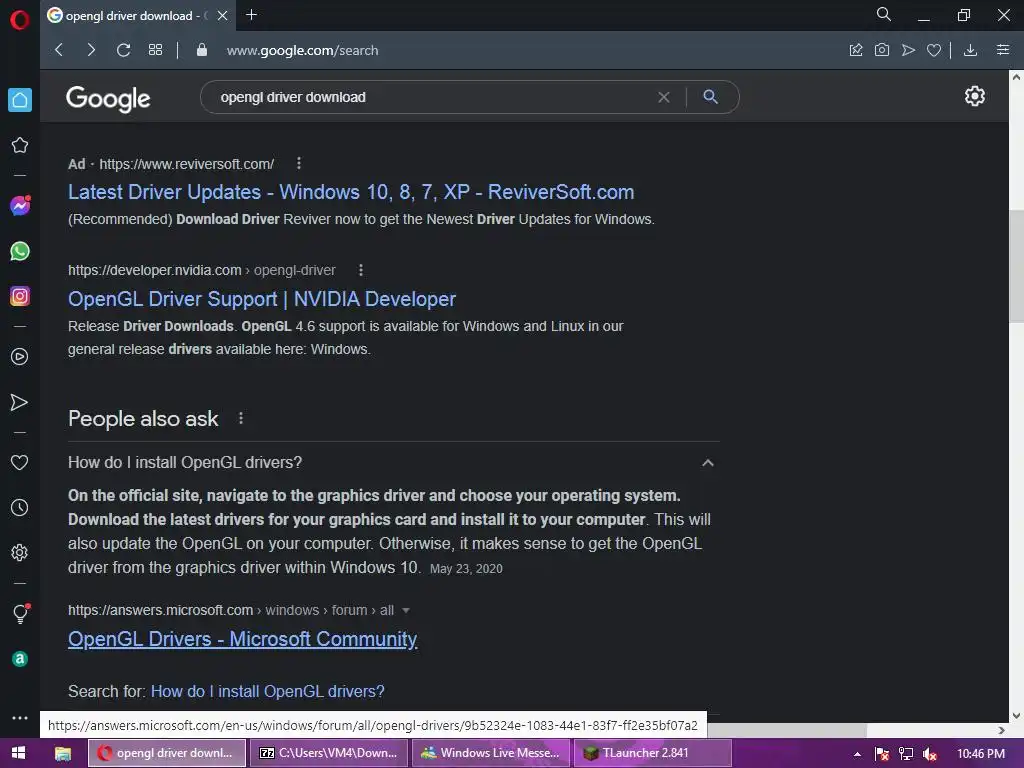Open Settings gear in Opera sidebar
This screenshot has height=768, width=1024.
click(20, 552)
